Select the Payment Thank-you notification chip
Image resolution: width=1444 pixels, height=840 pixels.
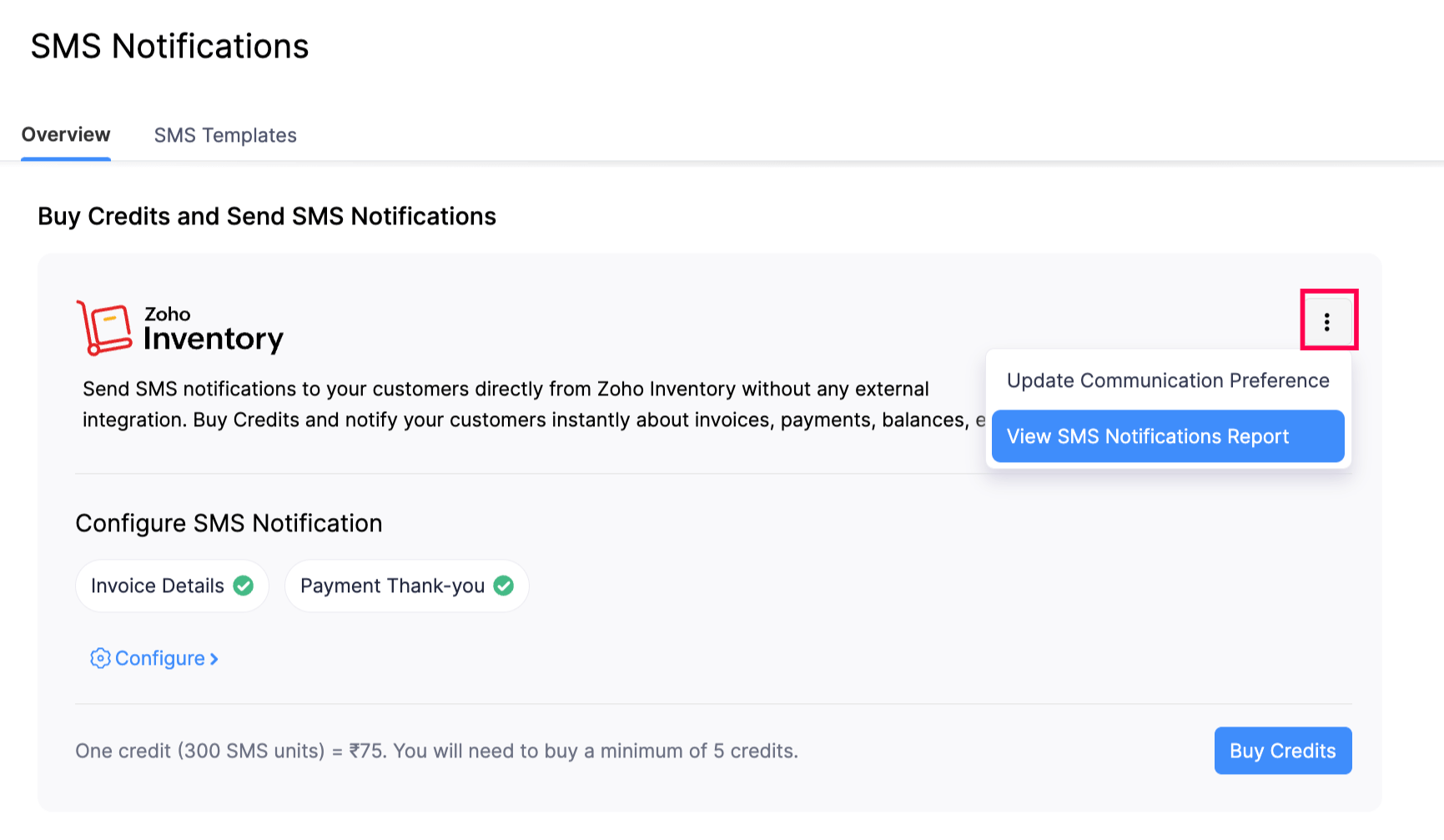click(406, 586)
